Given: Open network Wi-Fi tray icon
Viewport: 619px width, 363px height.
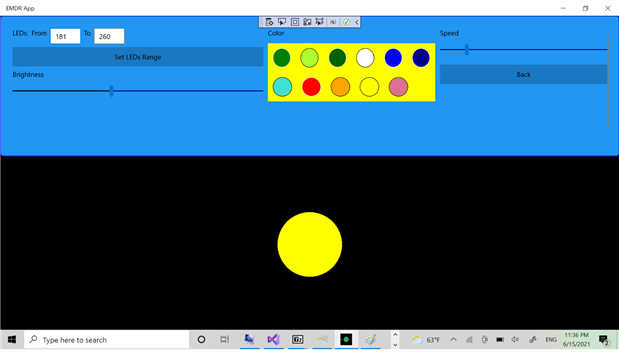Looking at the screenshot, I should click(469, 339).
